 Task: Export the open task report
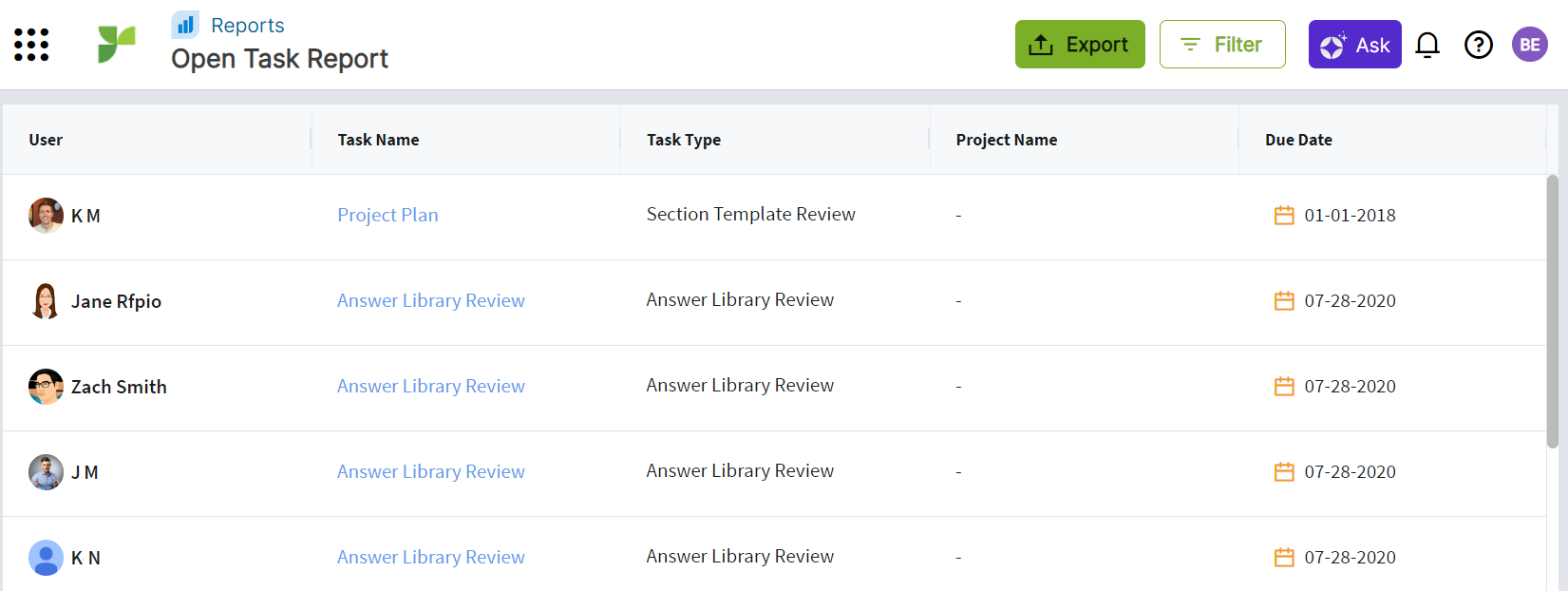tap(1080, 44)
